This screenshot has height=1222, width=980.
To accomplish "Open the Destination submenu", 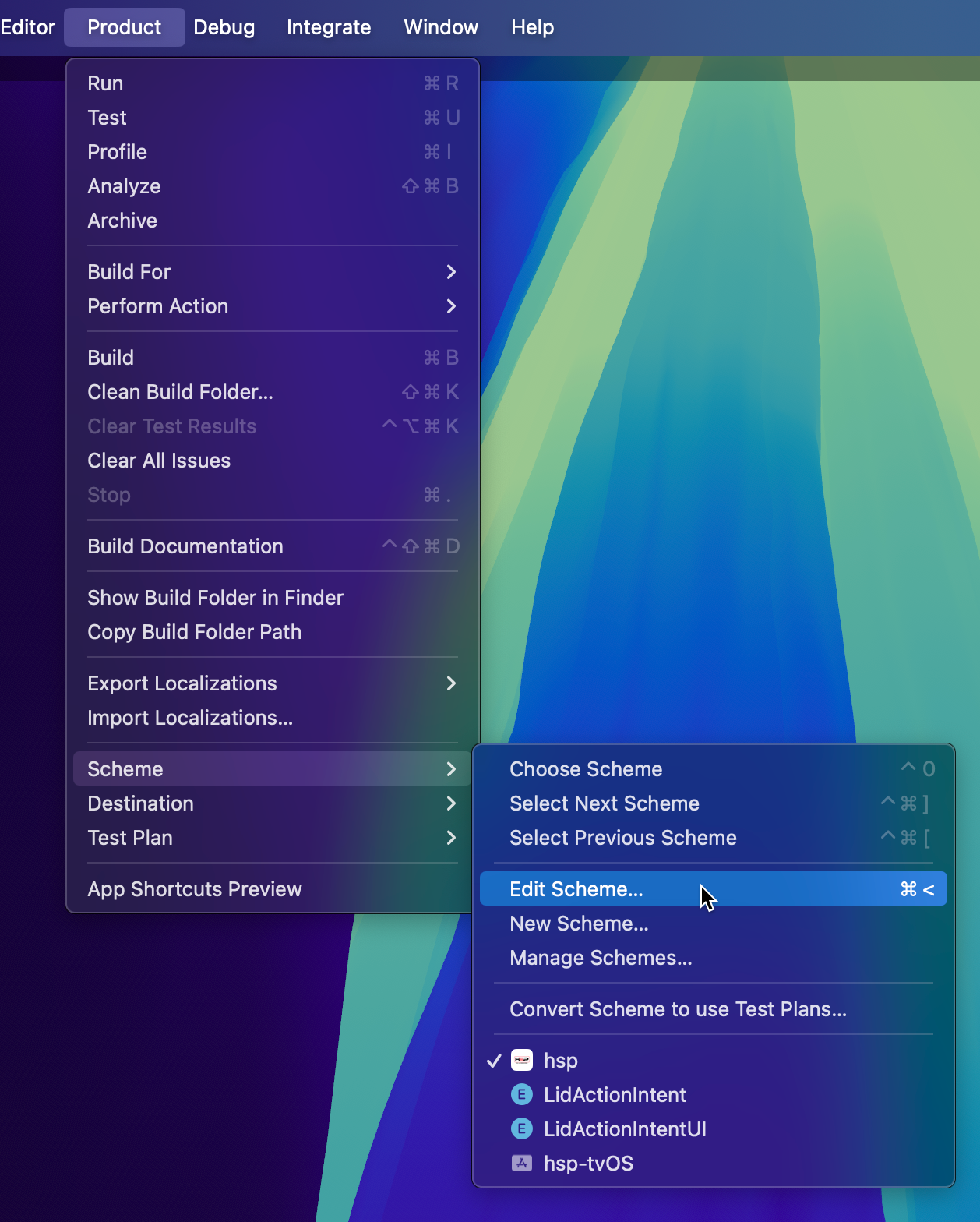I will point(273,803).
